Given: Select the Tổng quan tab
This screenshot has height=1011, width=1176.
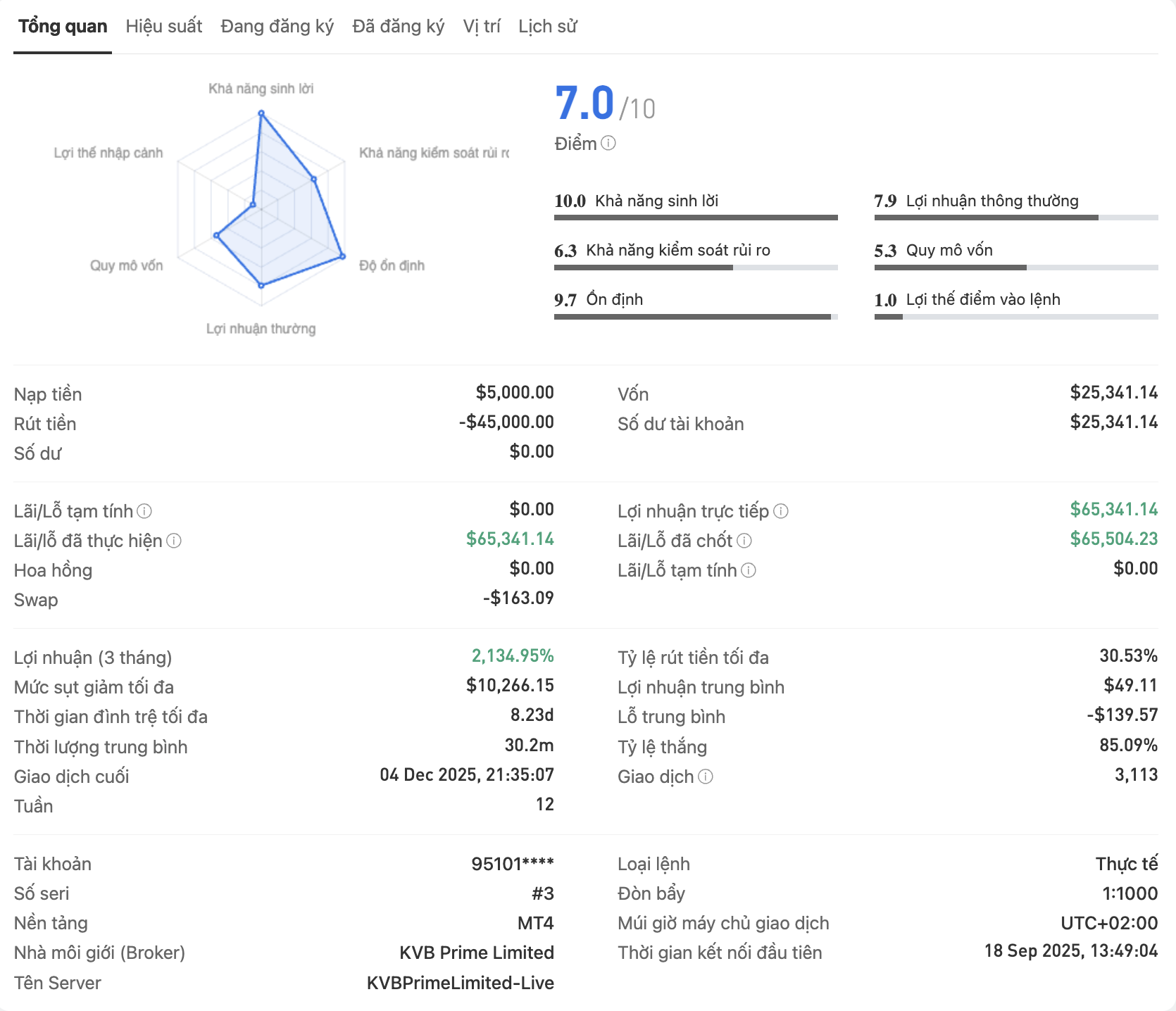Looking at the screenshot, I should click(x=63, y=27).
